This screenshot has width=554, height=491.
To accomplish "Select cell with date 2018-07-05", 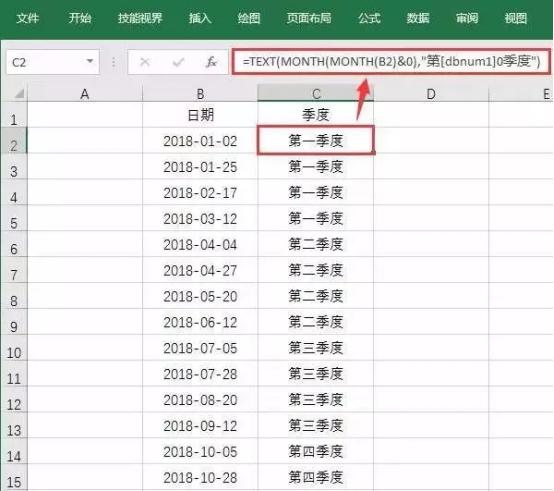I will (200, 348).
